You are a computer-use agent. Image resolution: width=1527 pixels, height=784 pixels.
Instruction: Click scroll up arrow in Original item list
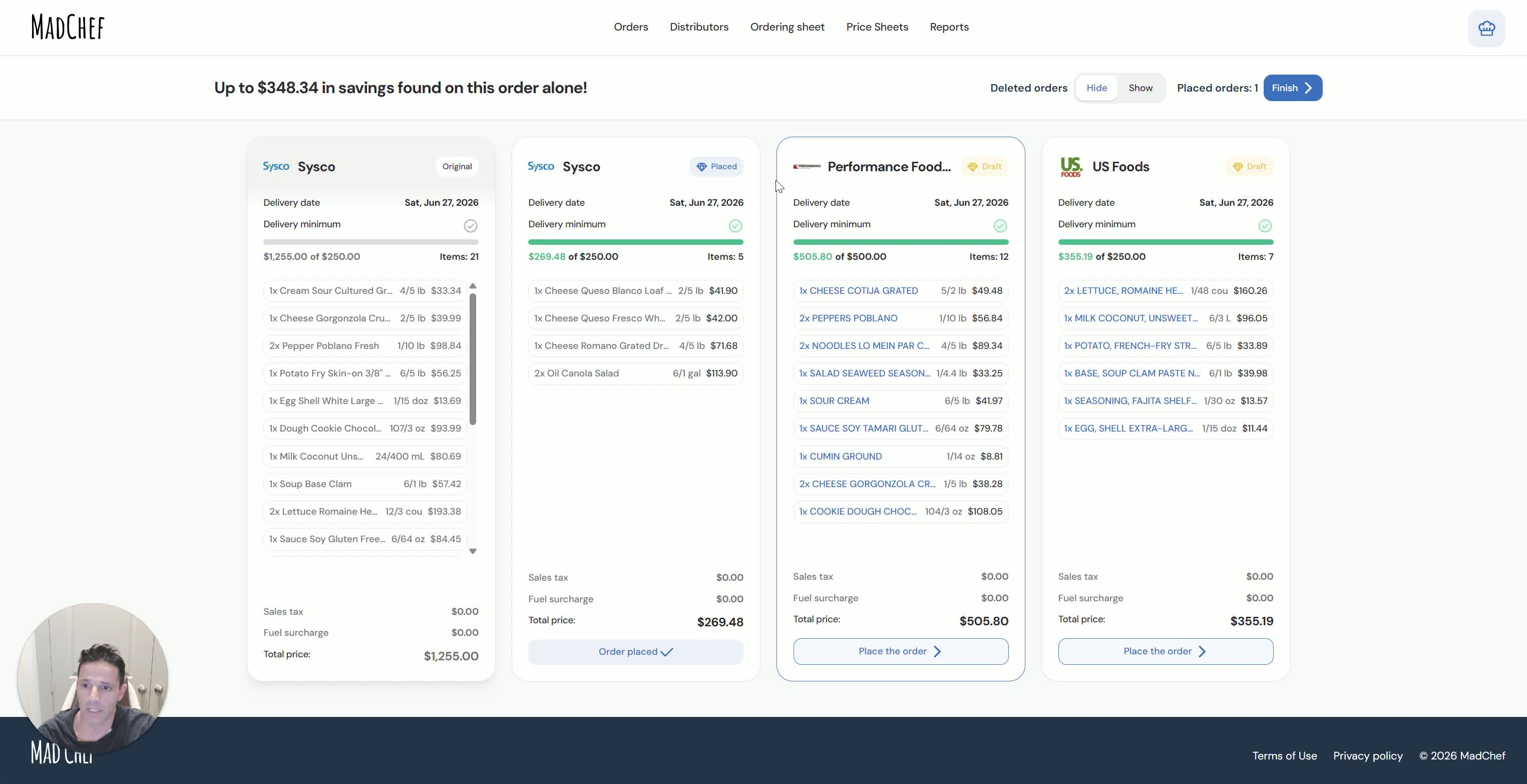(473, 286)
